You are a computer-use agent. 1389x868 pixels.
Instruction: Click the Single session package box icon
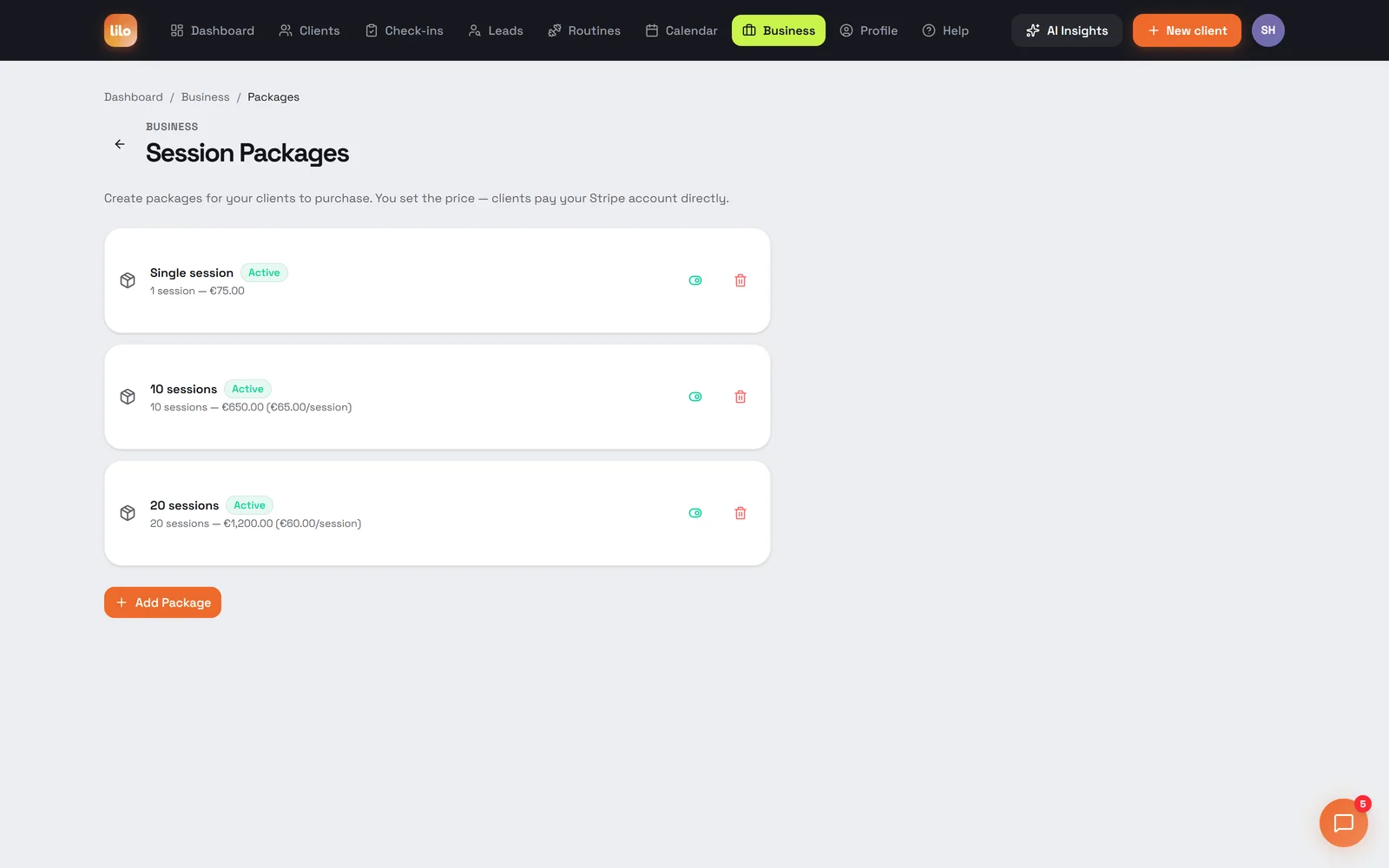(x=128, y=280)
